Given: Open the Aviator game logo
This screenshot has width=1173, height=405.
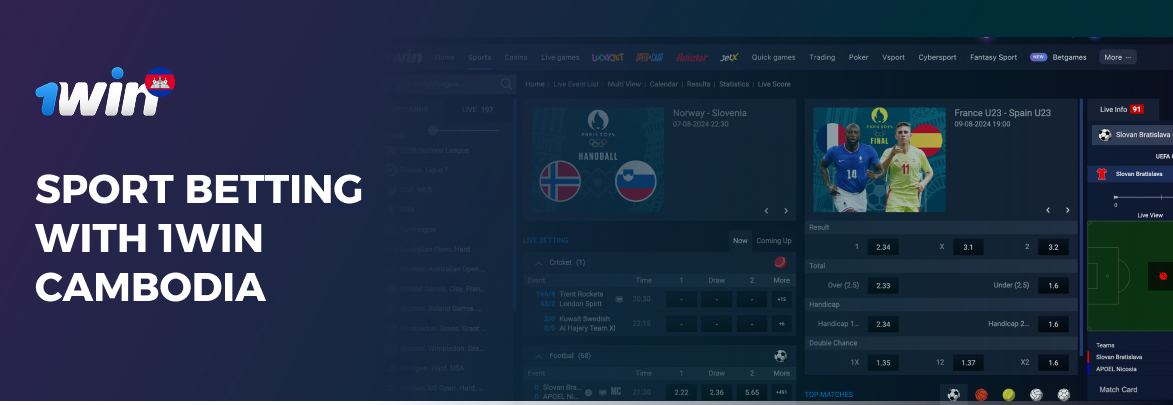Looking at the screenshot, I should tap(691, 58).
